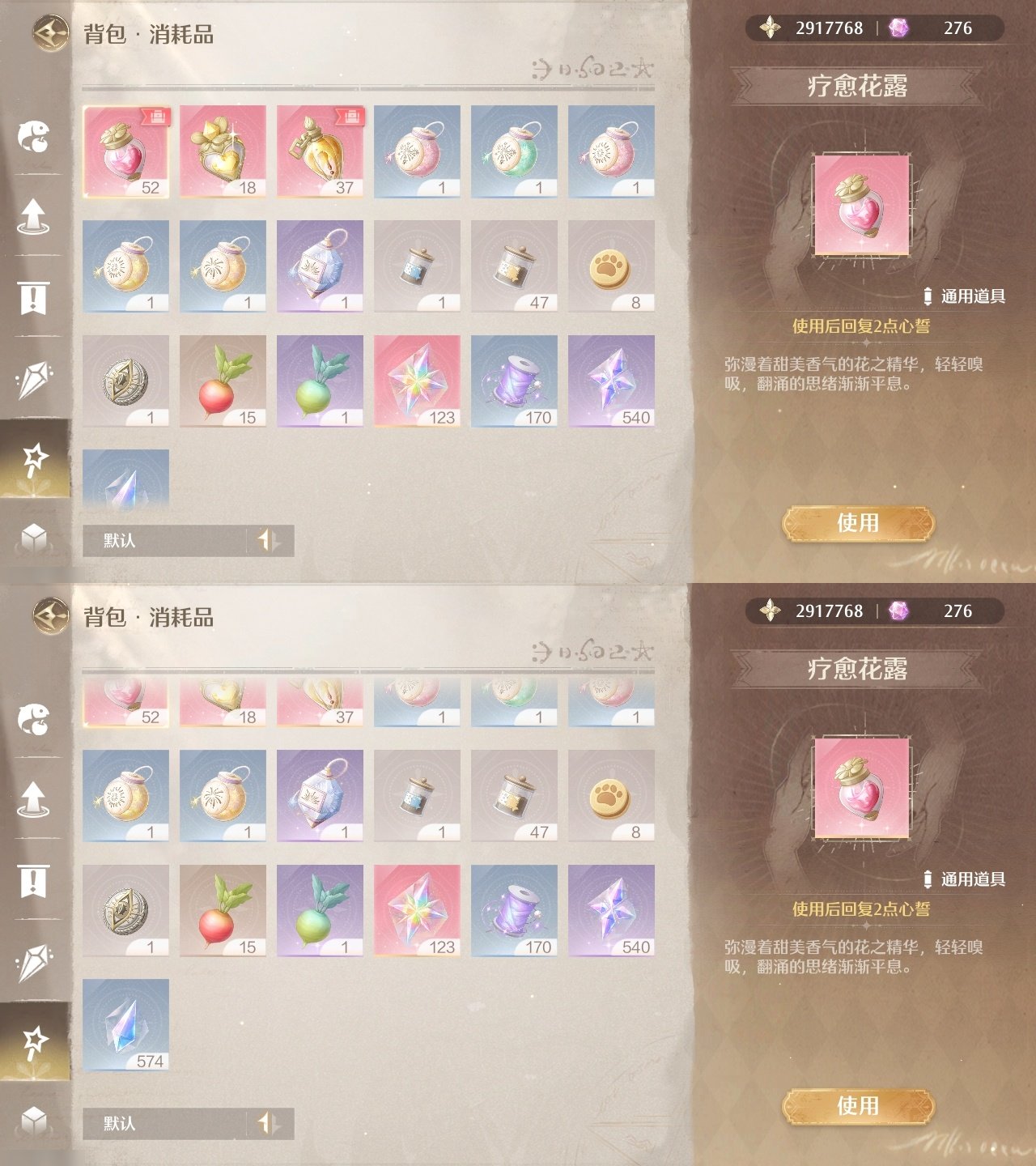The height and width of the screenshot is (1166, 1036).
Task: Click the 使用 button in top panel
Action: [858, 523]
